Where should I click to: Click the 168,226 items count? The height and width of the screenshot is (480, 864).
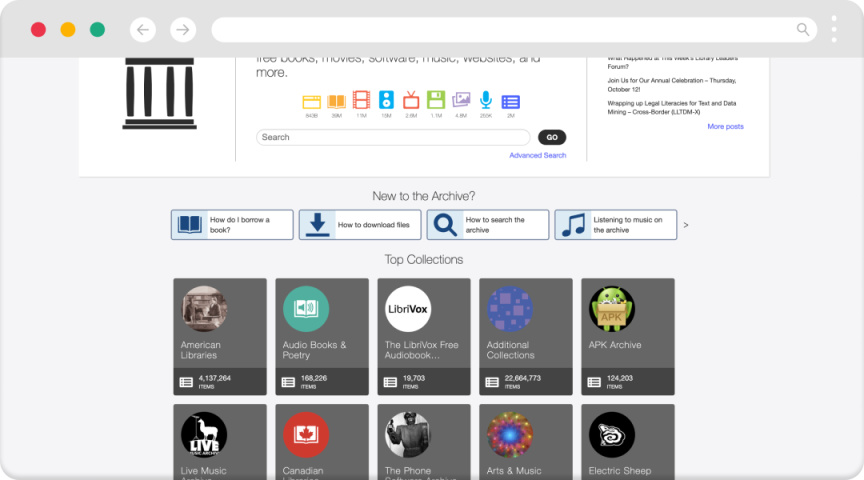click(x=314, y=378)
